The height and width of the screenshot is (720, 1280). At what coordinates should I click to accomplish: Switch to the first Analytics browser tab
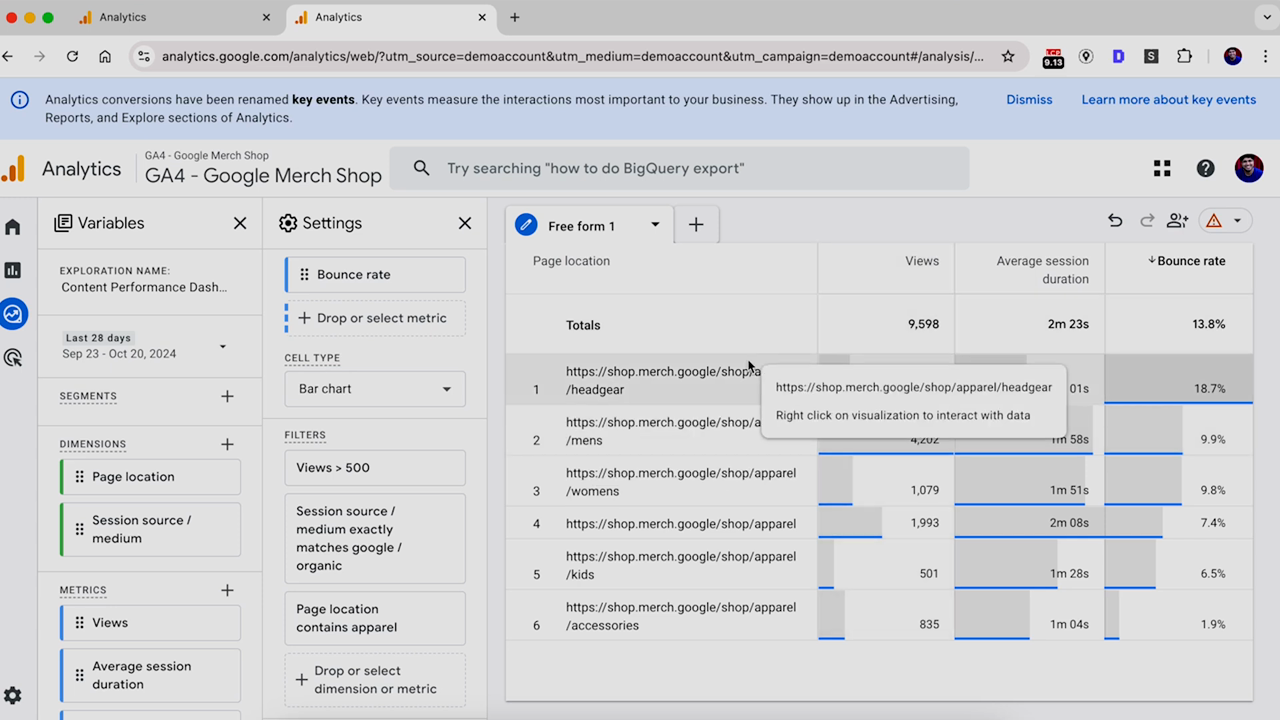175,17
